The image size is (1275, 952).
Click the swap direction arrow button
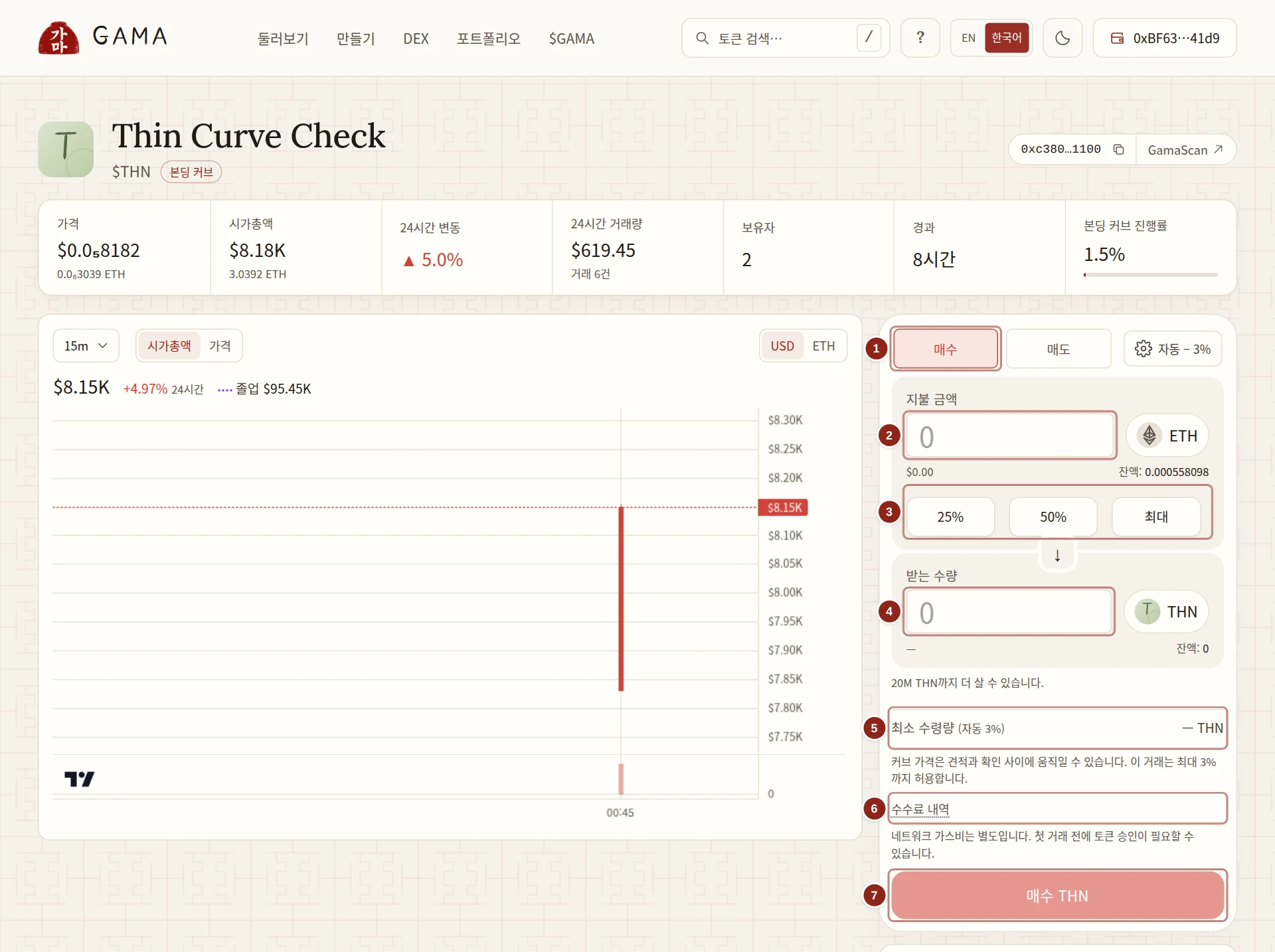[x=1057, y=555]
